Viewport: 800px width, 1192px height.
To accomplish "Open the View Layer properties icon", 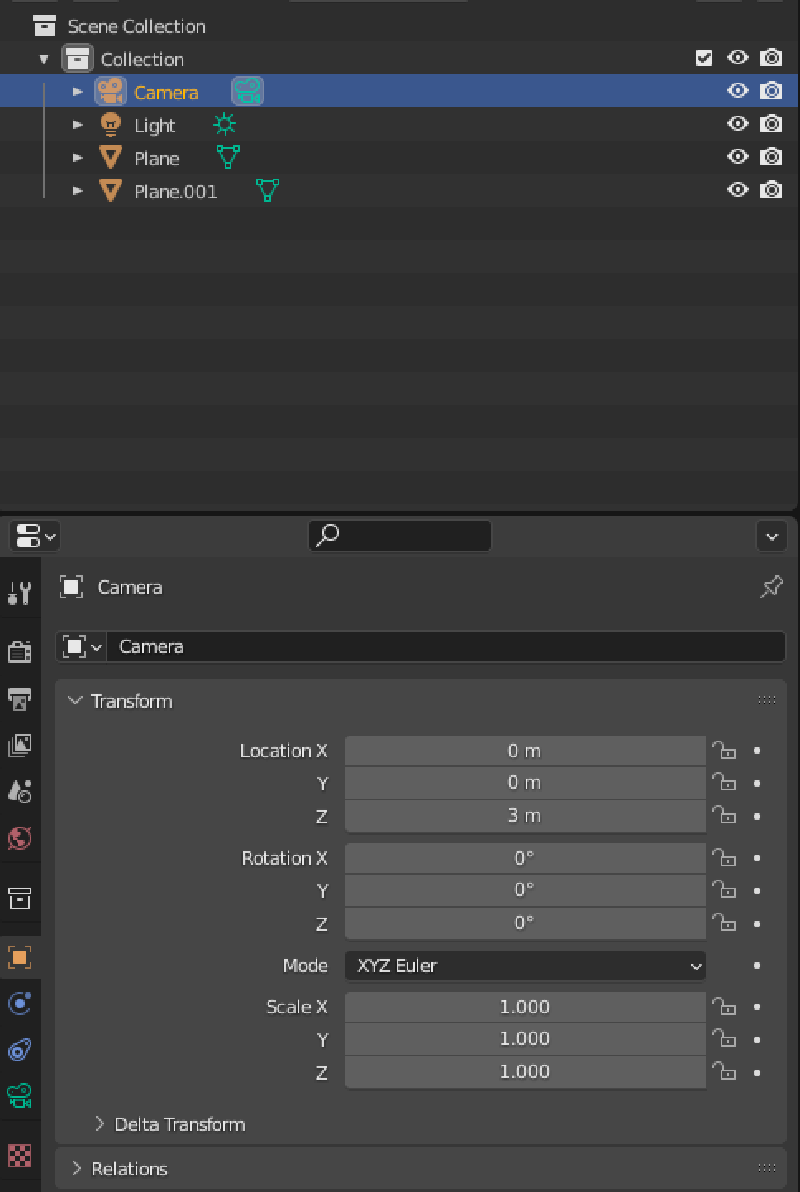I will pos(19,745).
